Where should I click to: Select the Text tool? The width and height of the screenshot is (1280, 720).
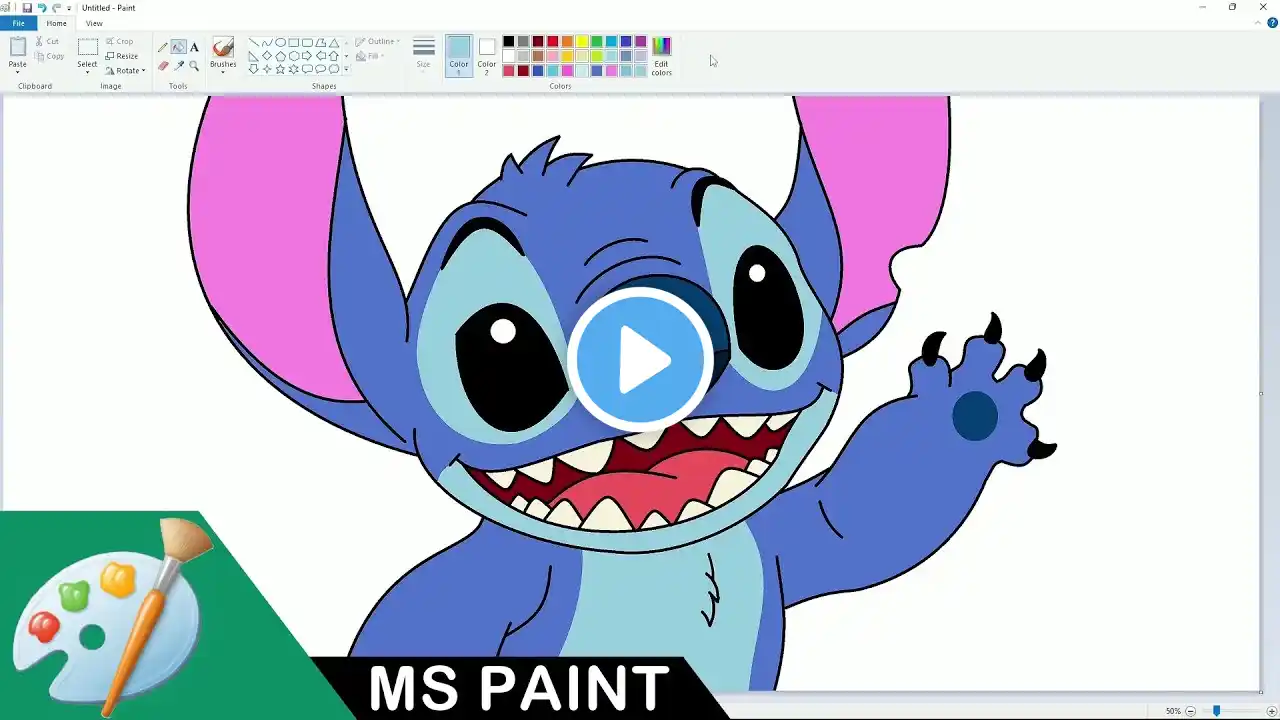(194, 47)
